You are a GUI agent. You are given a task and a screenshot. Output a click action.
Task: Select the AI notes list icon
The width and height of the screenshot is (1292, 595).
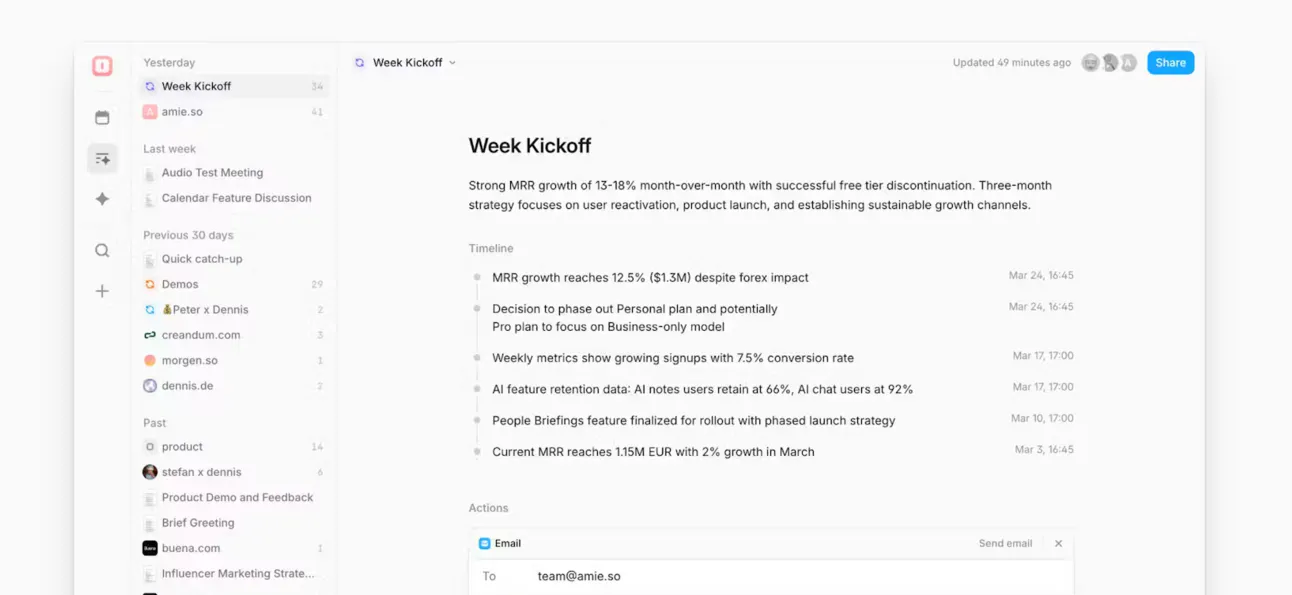click(x=102, y=159)
